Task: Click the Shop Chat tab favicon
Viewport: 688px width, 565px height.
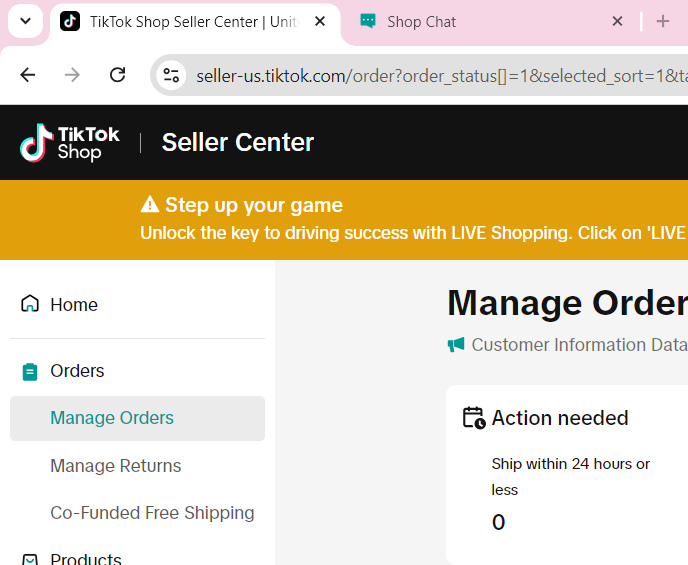Action: point(368,21)
